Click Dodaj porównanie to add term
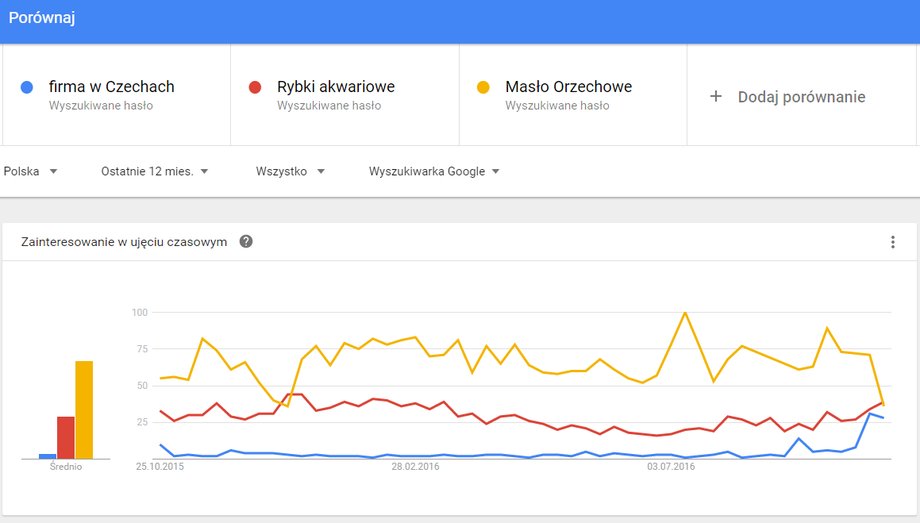 (801, 97)
